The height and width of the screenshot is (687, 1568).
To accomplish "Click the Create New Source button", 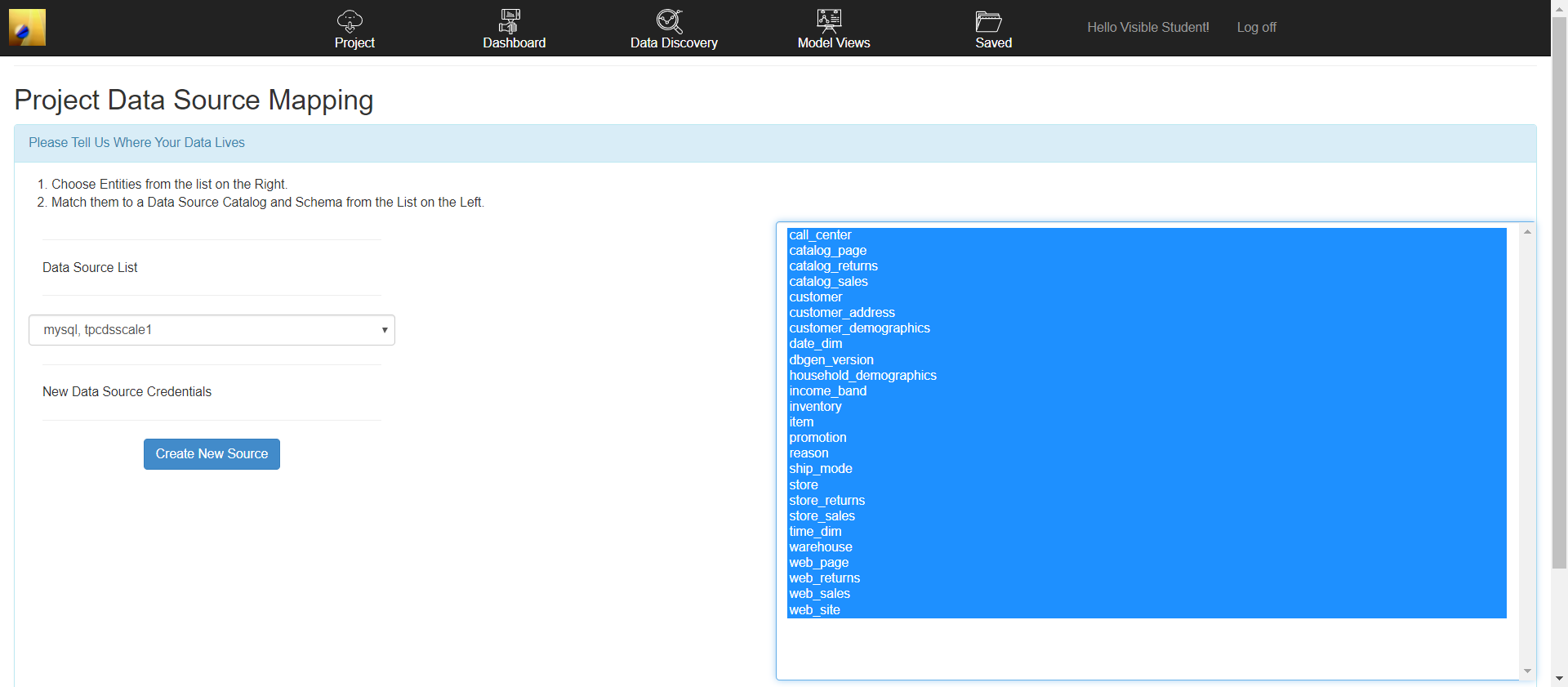I will tap(212, 454).
